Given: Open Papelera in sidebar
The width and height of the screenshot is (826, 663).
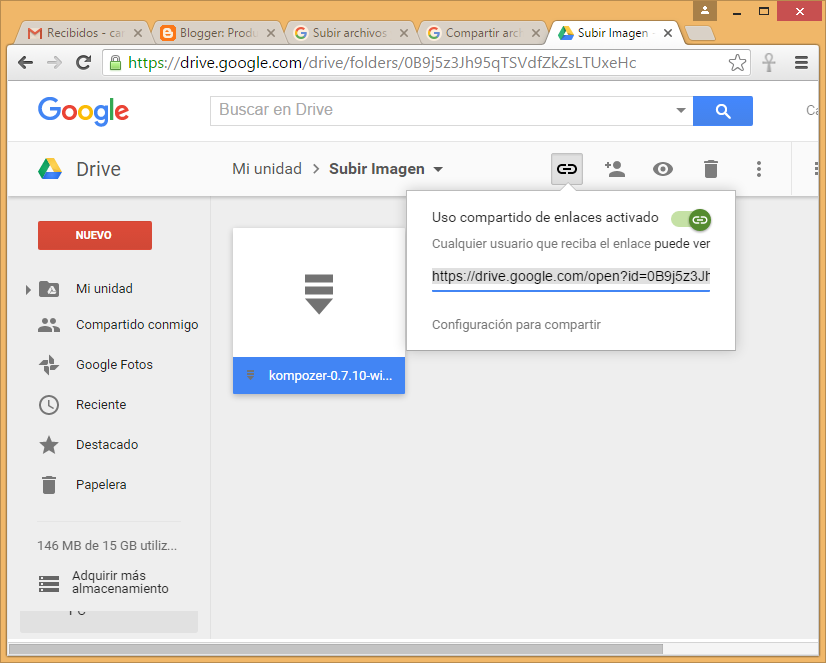Looking at the screenshot, I should (101, 484).
